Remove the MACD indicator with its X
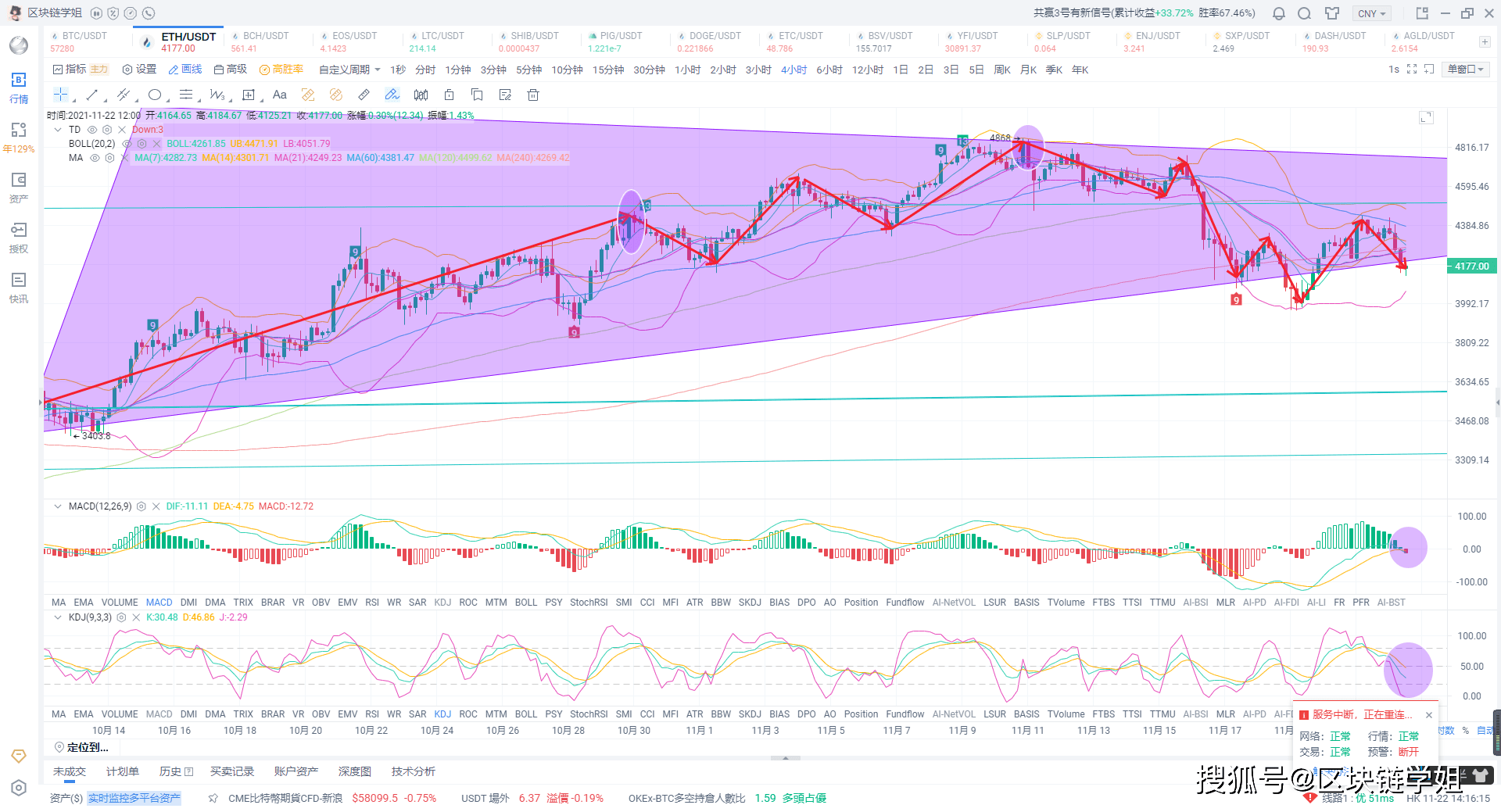Viewport: 1501px width, 812px height. pos(156,506)
